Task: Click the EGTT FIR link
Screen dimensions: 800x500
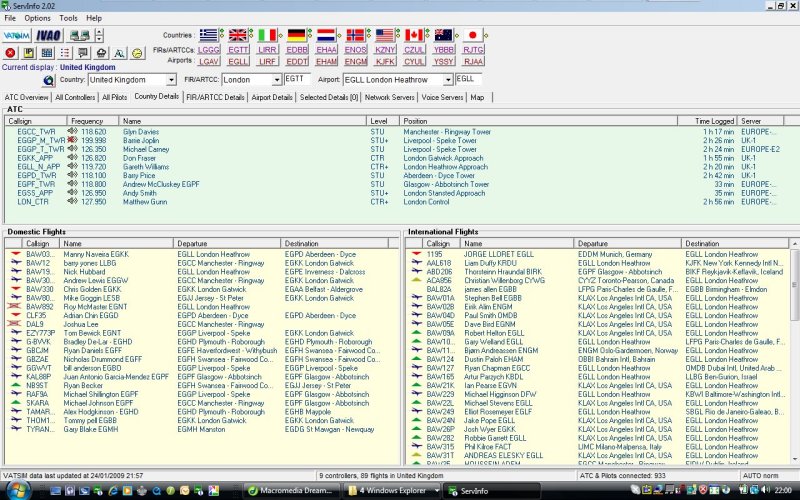Action: 239,48
